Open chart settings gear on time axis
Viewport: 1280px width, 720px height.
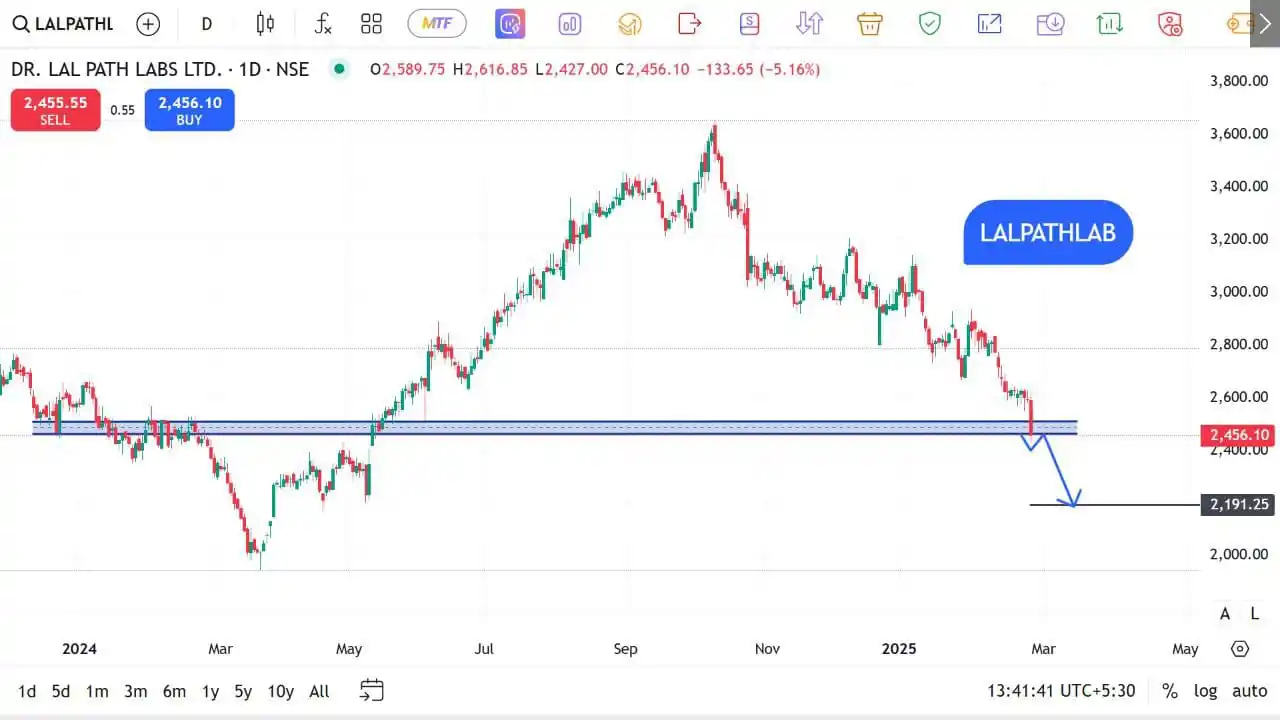(1240, 649)
